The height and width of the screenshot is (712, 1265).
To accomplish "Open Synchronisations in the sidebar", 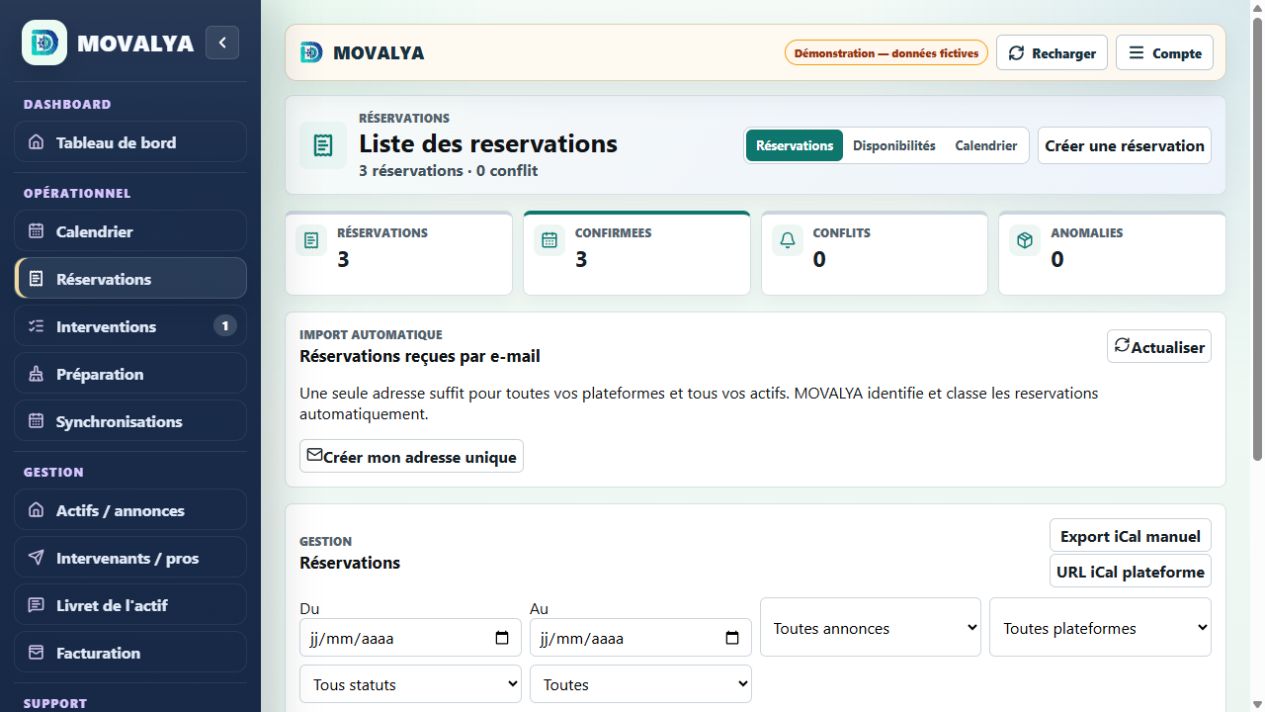I will pyautogui.click(x=131, y=421).
